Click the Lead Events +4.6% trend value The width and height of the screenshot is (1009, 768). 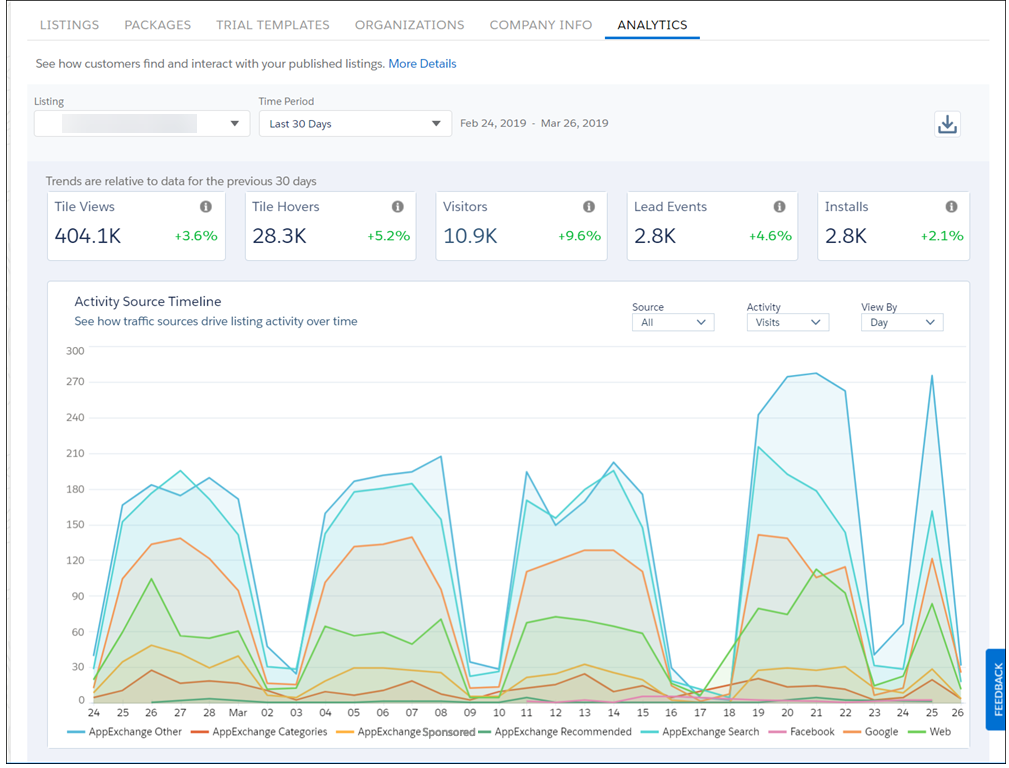coord(770,236)
